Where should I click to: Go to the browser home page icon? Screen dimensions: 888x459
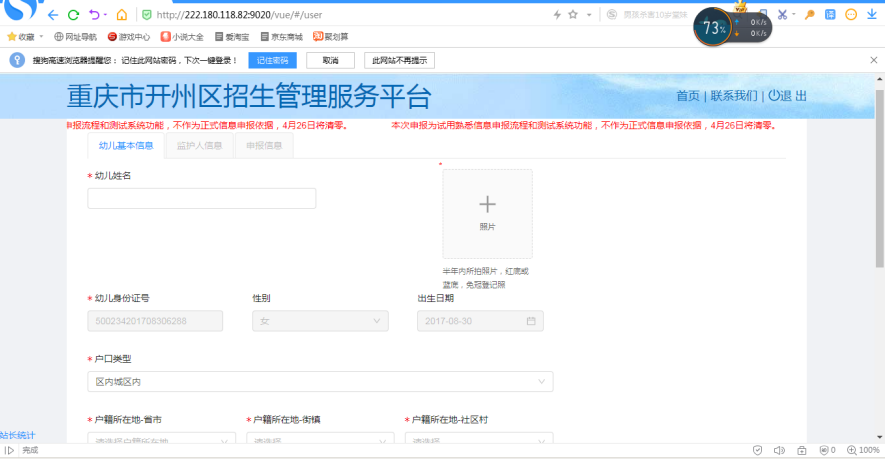pos(121,15)
